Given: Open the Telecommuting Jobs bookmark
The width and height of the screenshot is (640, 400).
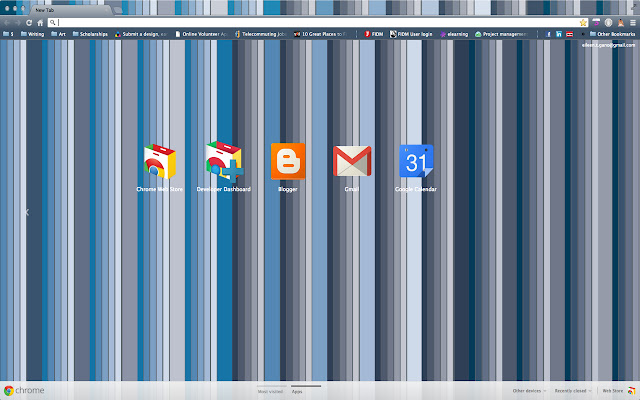Looking at the screenshot, I should click(x=260, y=34).
